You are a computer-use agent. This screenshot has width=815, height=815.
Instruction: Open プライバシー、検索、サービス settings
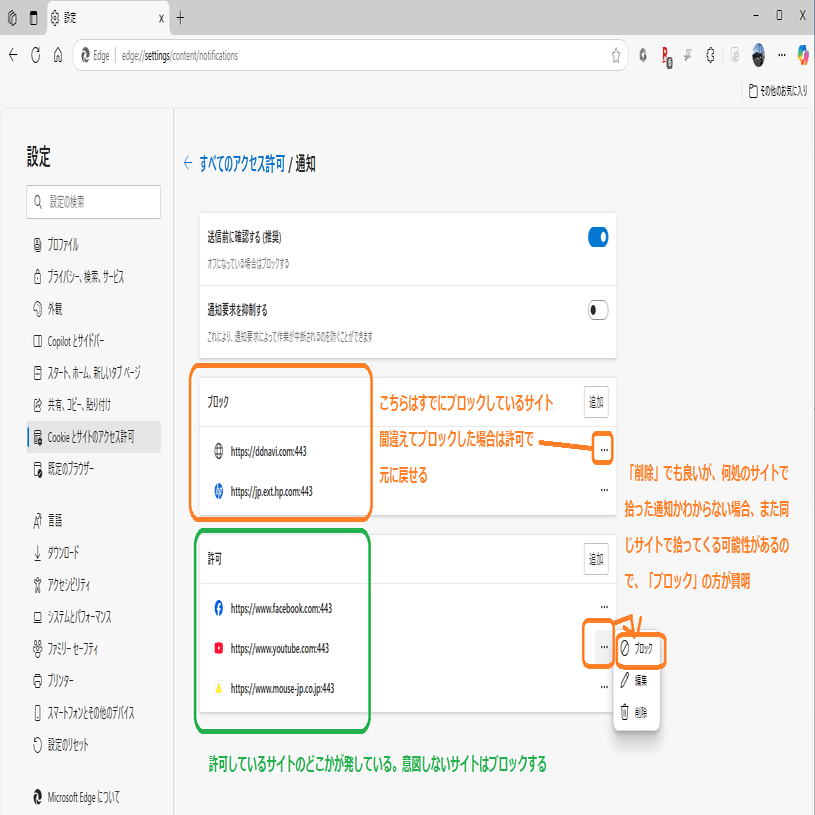point(94,277)
